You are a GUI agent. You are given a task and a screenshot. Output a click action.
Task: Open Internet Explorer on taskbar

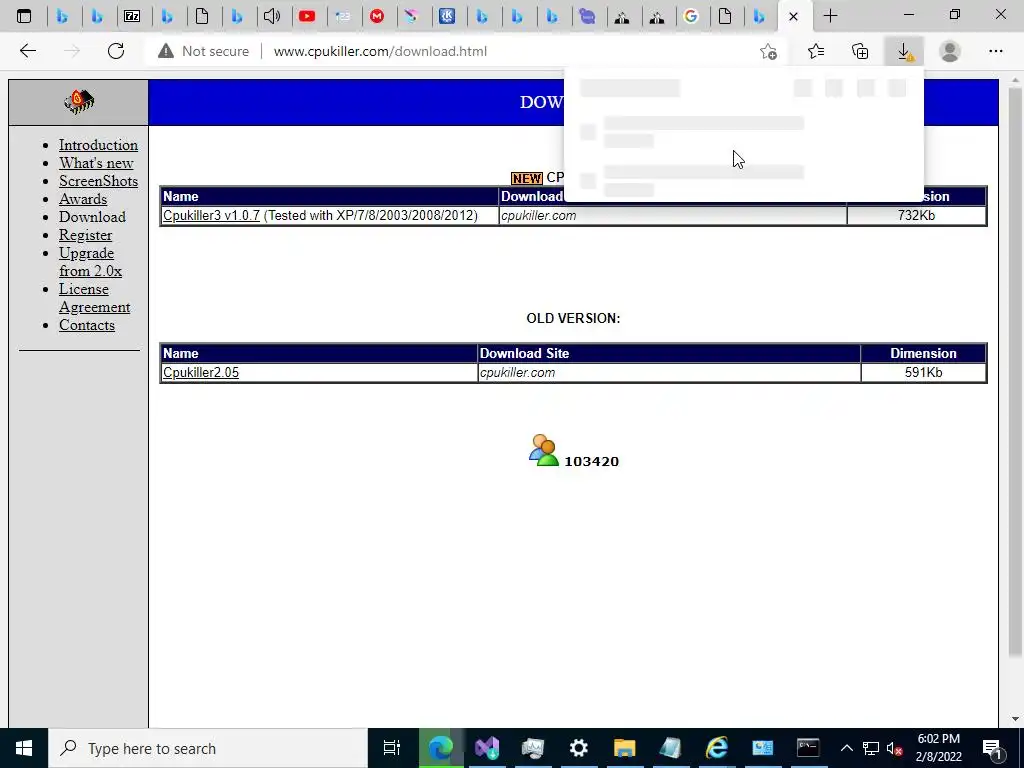[716, 748]
